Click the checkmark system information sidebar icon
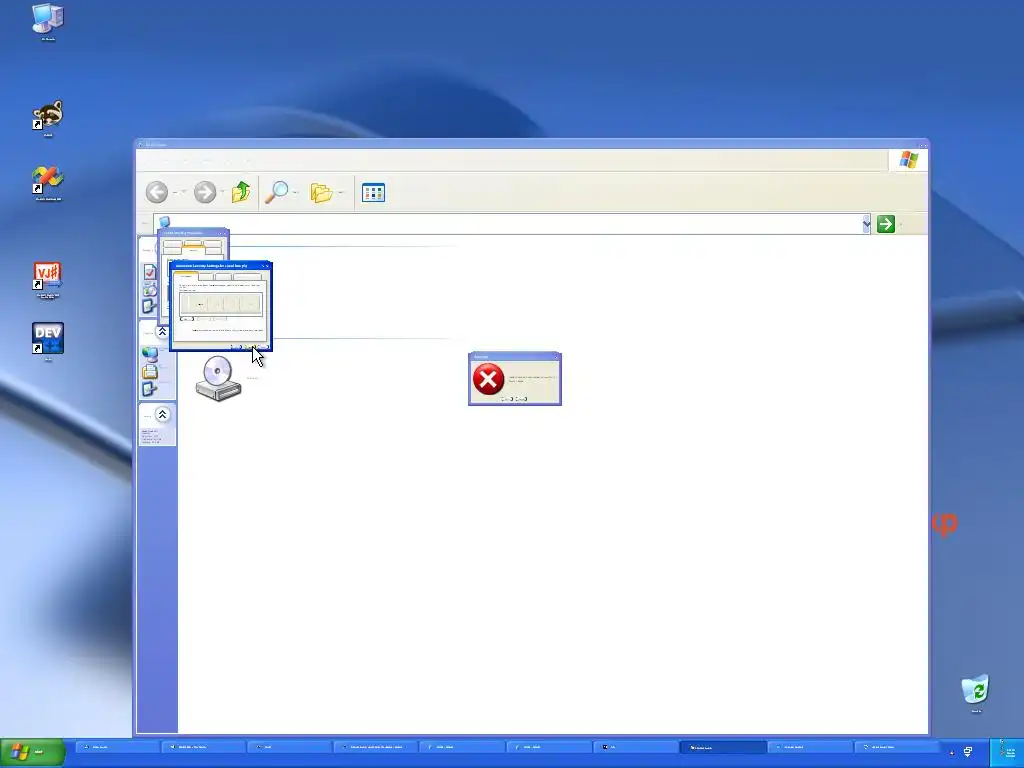This screenshot has height=768, width=1024. tap(150, 272)
